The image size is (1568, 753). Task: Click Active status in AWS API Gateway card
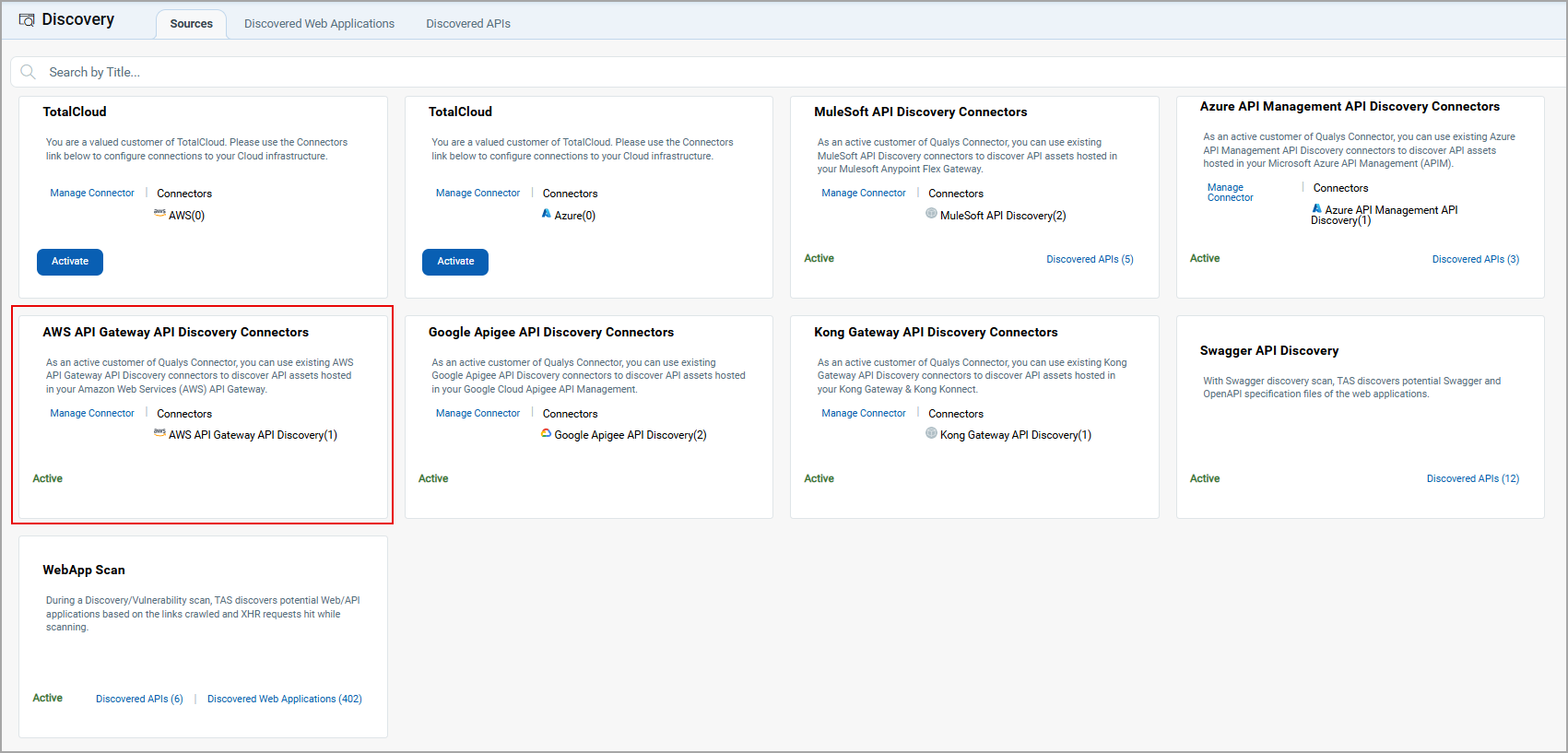pyautogui.click(x=48, y=478)
